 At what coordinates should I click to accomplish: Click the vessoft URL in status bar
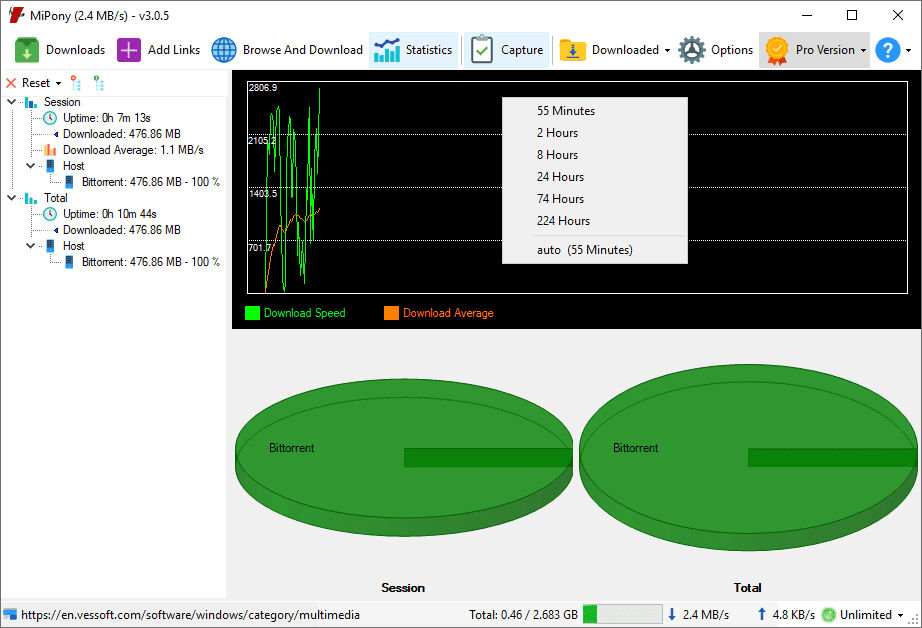coord(191,615)
